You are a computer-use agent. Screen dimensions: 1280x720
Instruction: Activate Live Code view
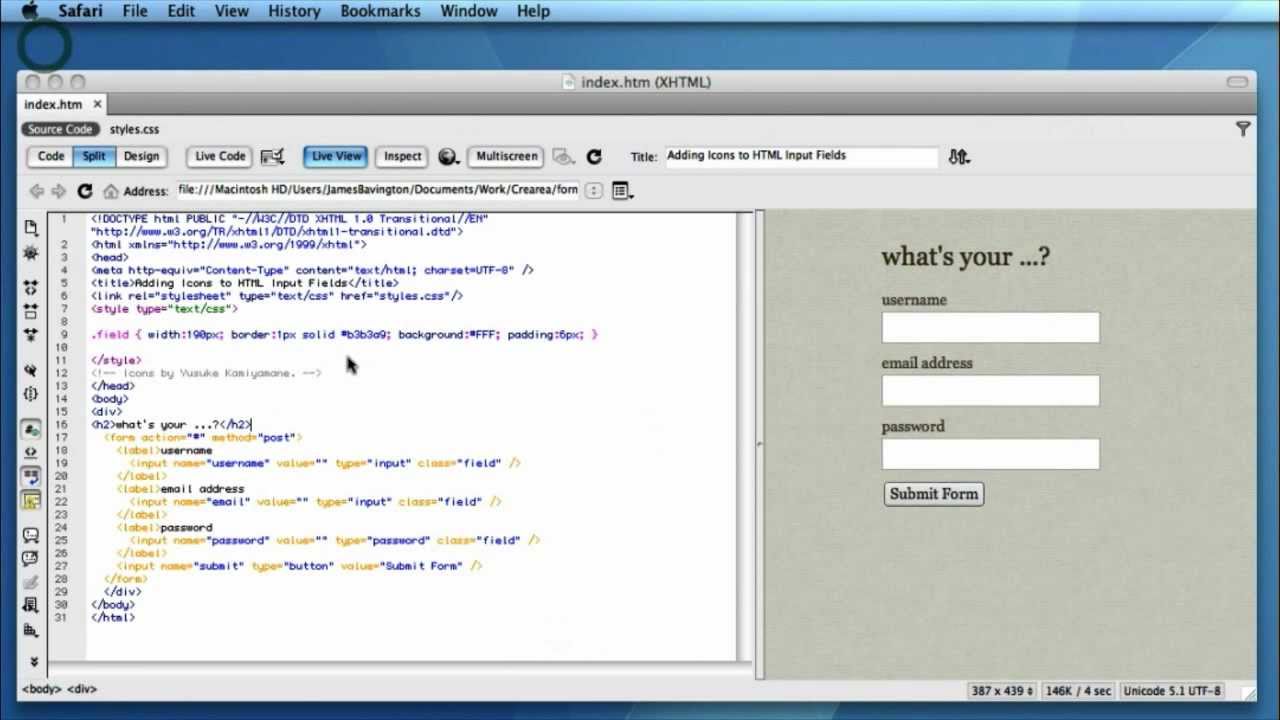(218, 156)
